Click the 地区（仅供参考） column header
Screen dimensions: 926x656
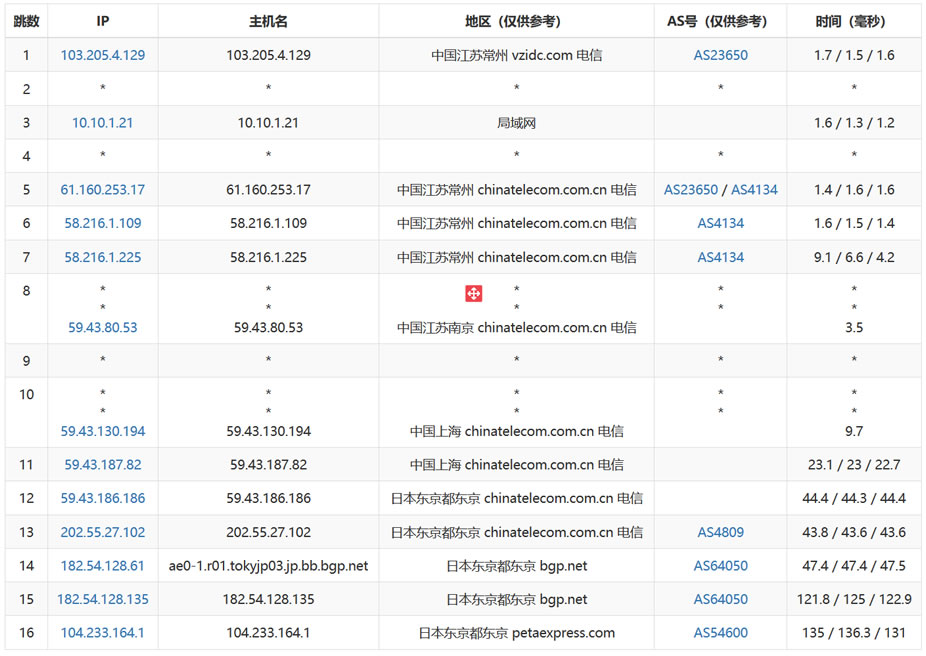click(516, 21)
